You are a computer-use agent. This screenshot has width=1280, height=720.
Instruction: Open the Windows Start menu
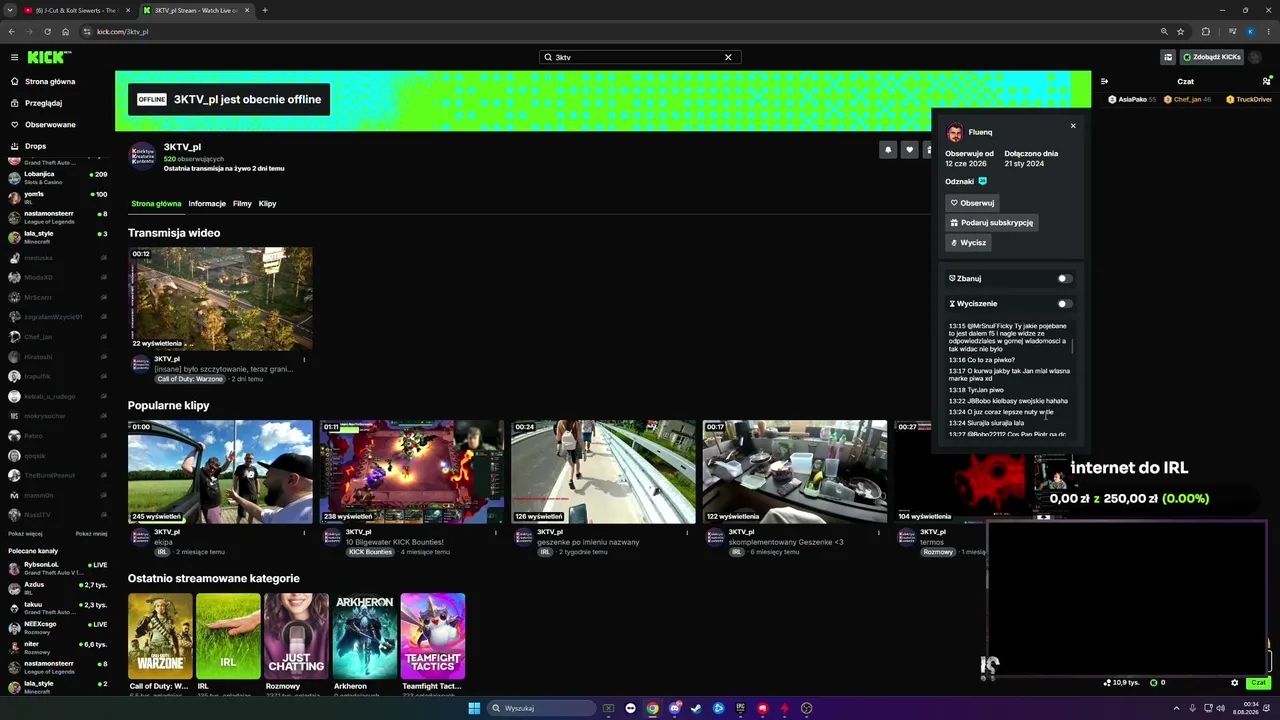click(474, 708)
